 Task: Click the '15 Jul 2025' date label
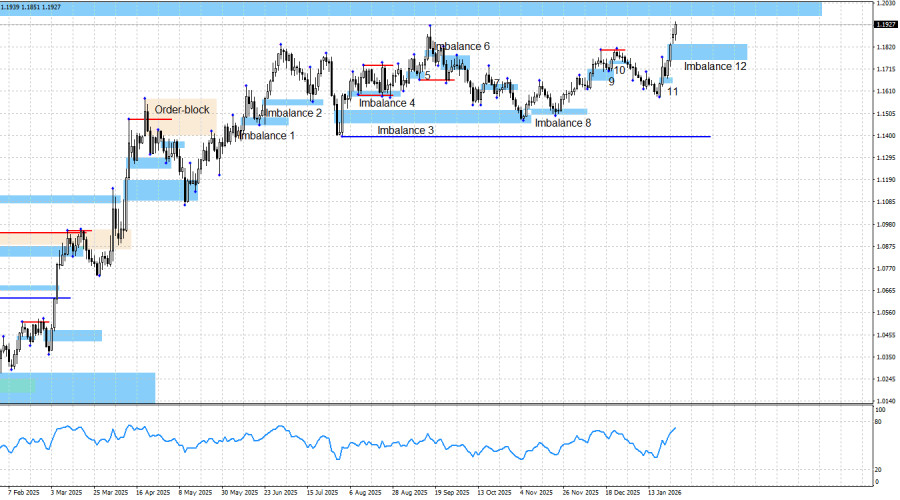click(x=323, y=493)
